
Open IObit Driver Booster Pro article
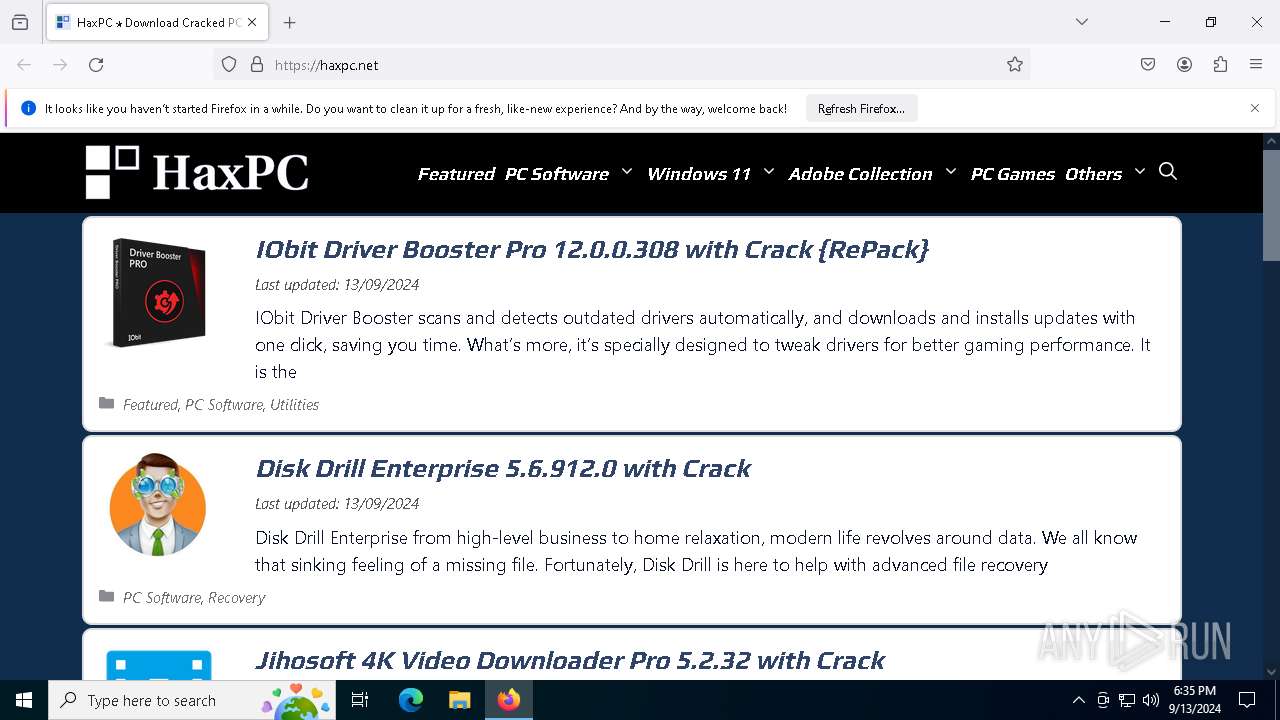click(x=592, y=249)
